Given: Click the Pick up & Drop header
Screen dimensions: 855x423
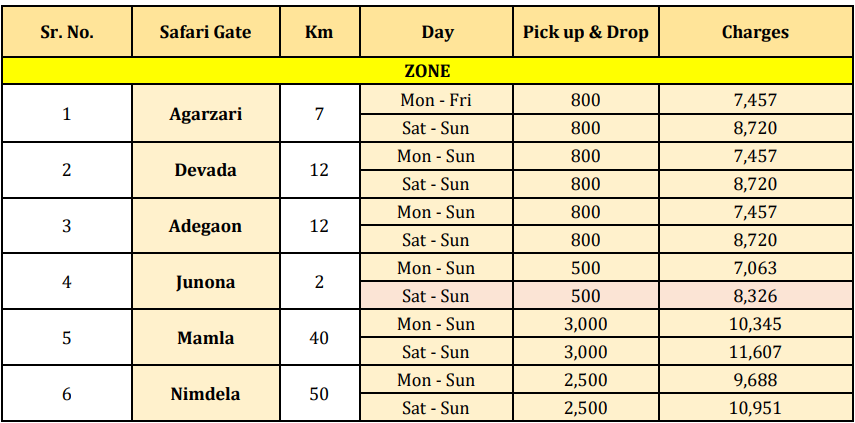Looking at the screenshot, I should pyautogui.click(x=586, y=32).
